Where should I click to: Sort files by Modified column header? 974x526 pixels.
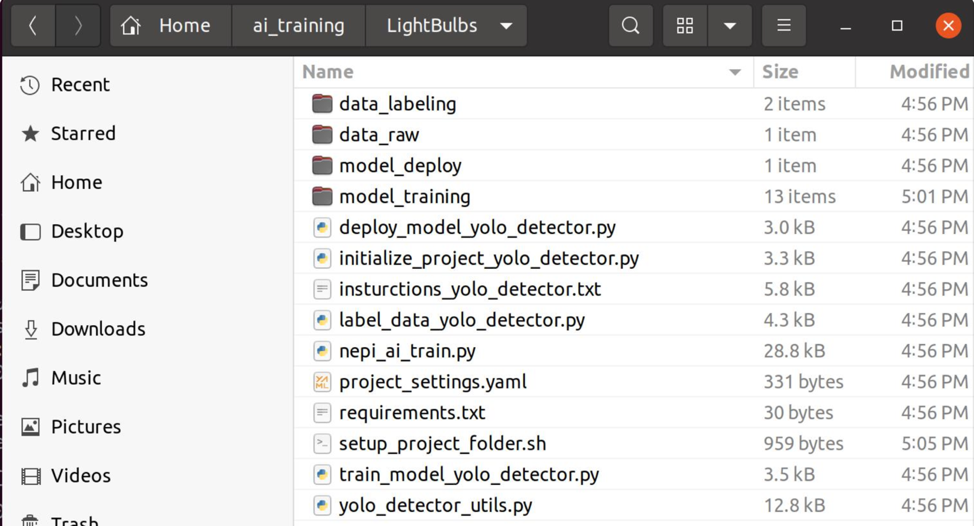[x=929, y=72]
